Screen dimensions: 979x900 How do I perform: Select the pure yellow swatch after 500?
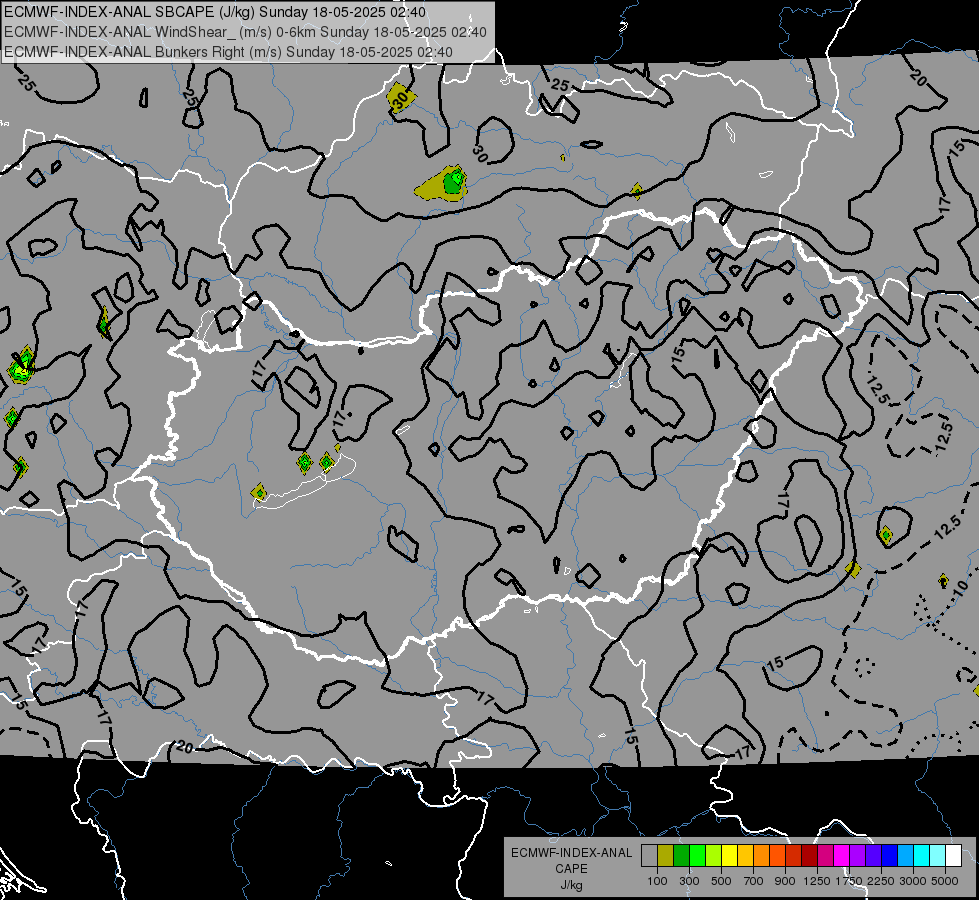pyautogui.click(x=729, y=855)
